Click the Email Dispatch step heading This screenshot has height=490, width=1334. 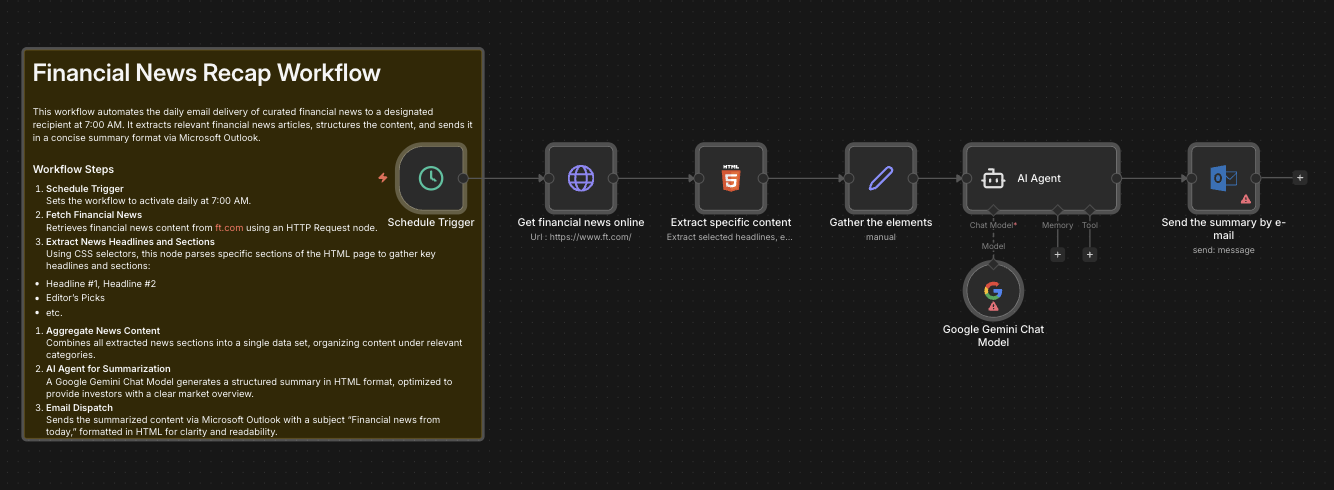tap(79, 408)
